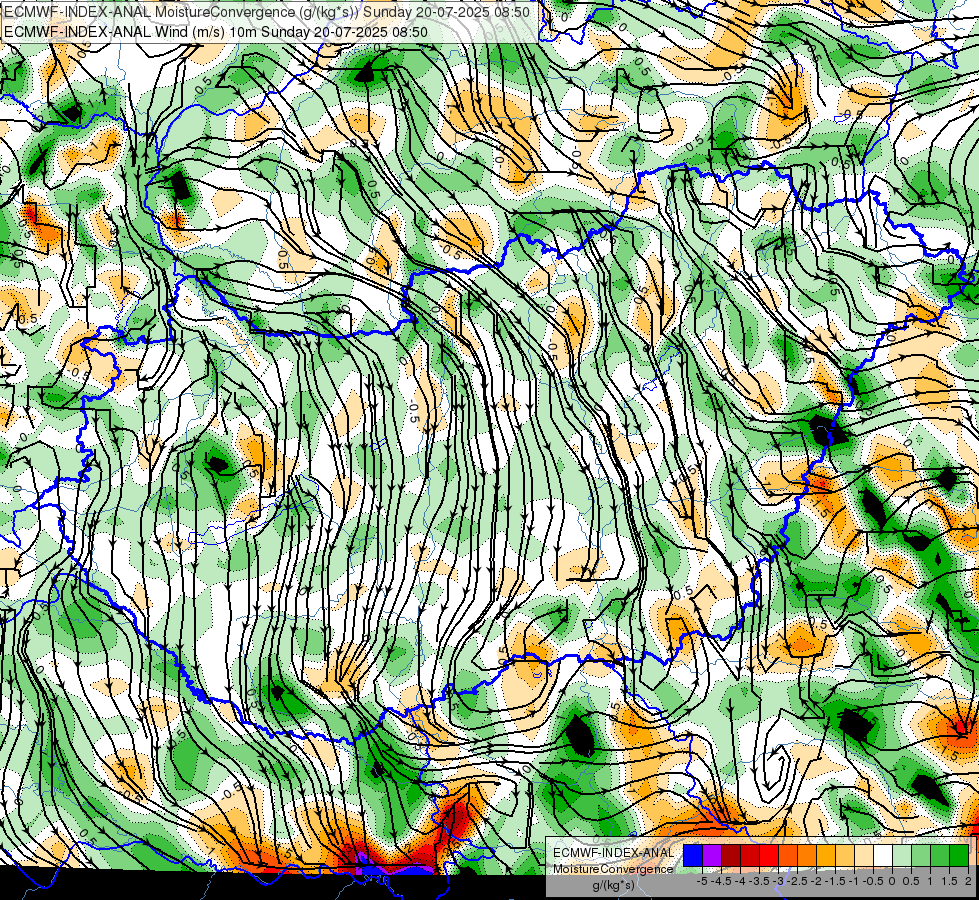The height and width of the screenshot is (900, 979).
Task: Select the palest green swatch right of white
Action: pos(902,856)
